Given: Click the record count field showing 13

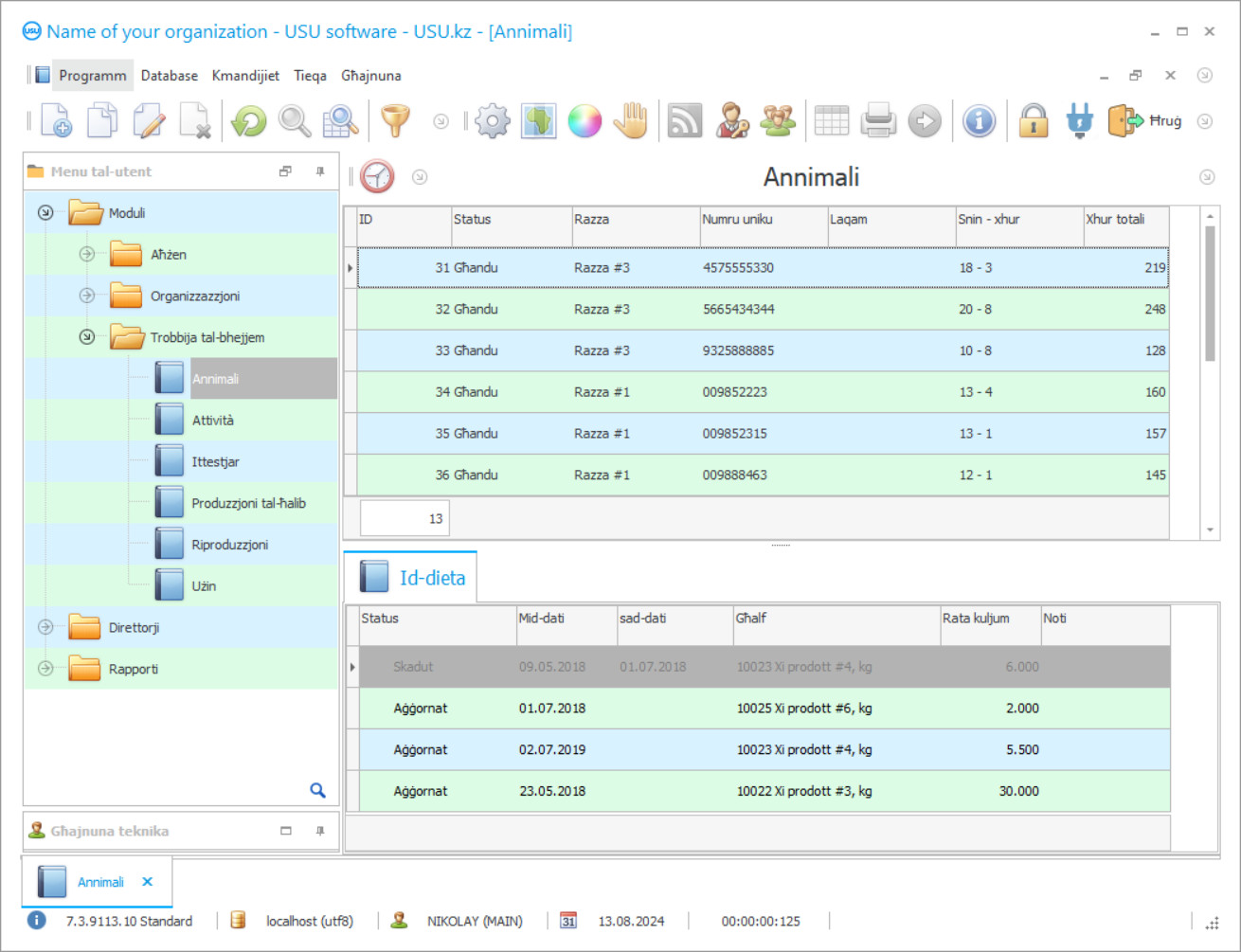Looking at the screenshot, I should [x=405, y=518].
